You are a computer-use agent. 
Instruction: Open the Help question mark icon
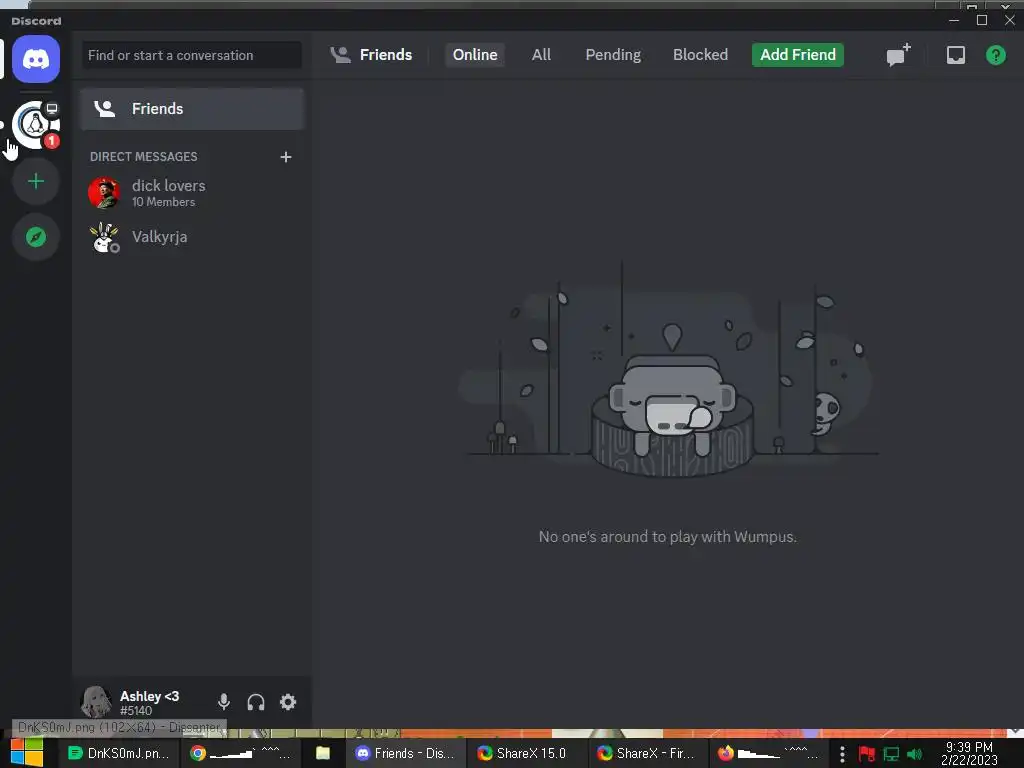point(995,55)
